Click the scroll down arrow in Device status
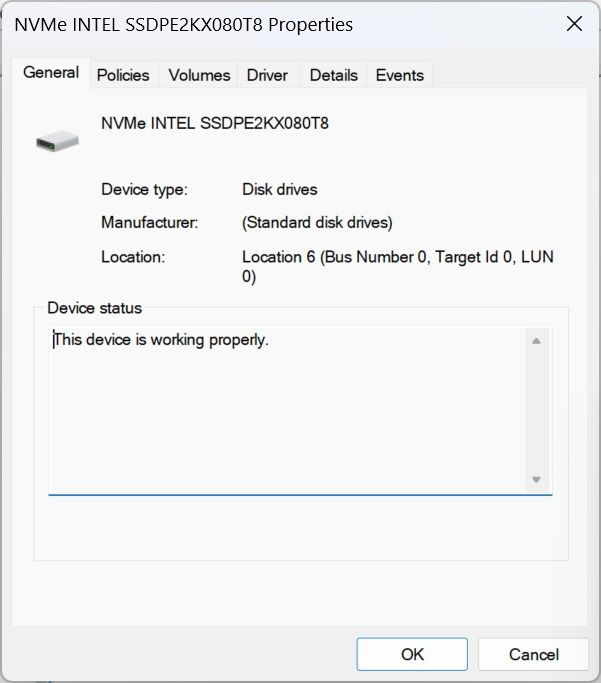 [536, 480]
